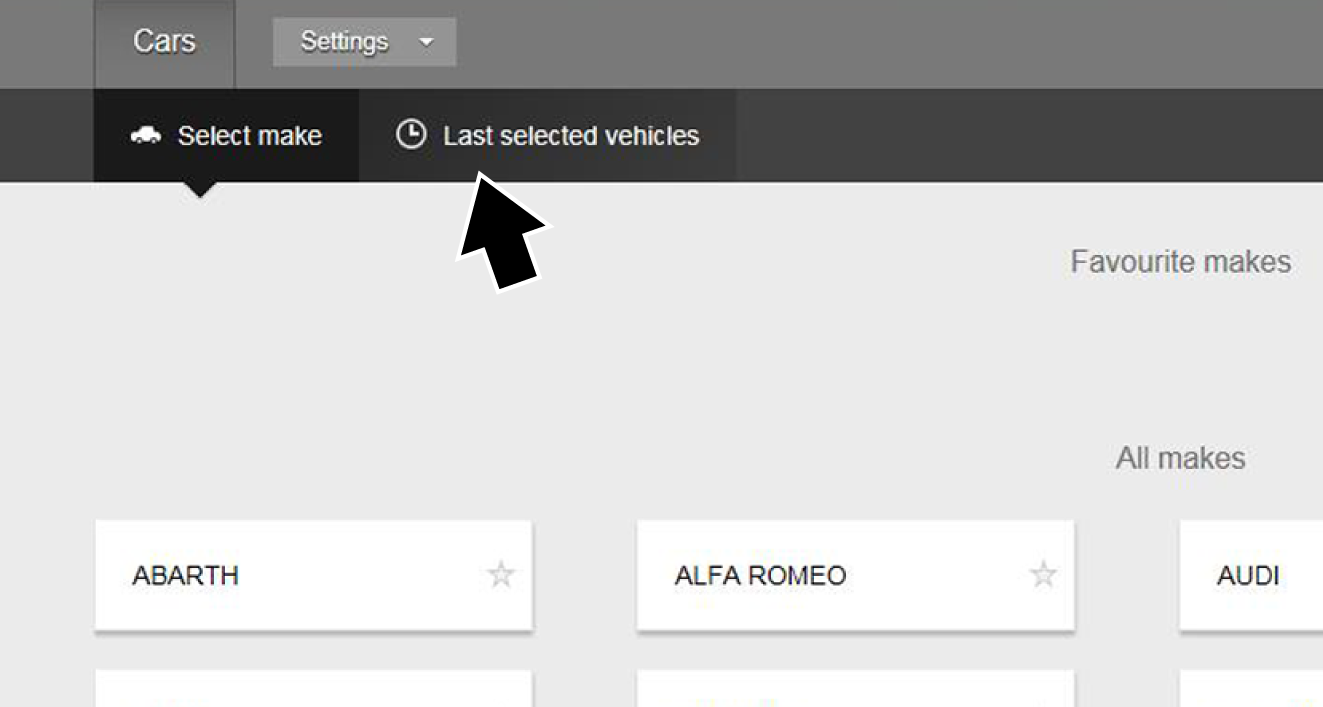Pick the AUDI make card
Viewport: 1323px width, 707px height.
tap(1250, 576)
